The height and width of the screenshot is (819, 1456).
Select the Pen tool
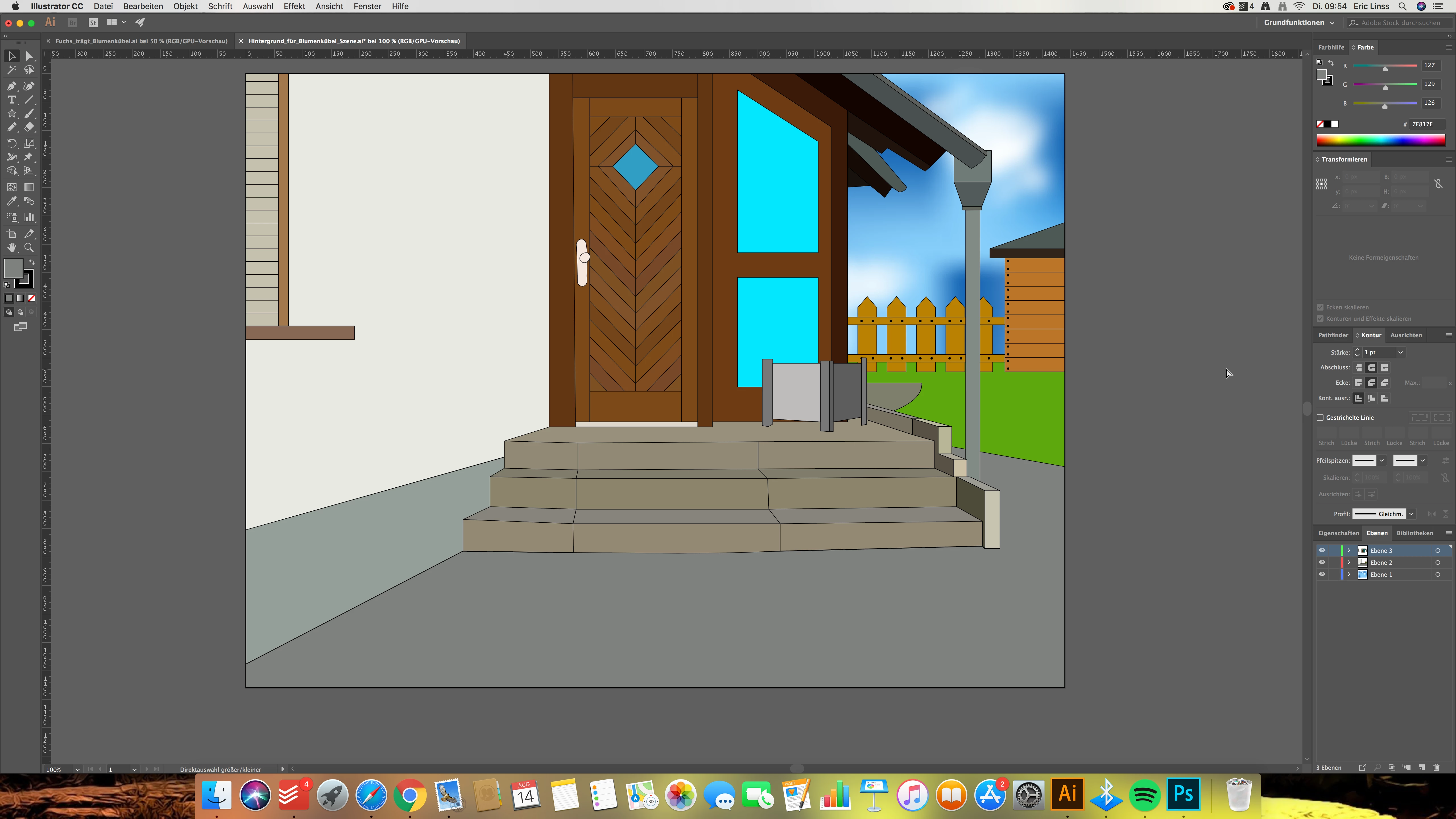[11, 86]
